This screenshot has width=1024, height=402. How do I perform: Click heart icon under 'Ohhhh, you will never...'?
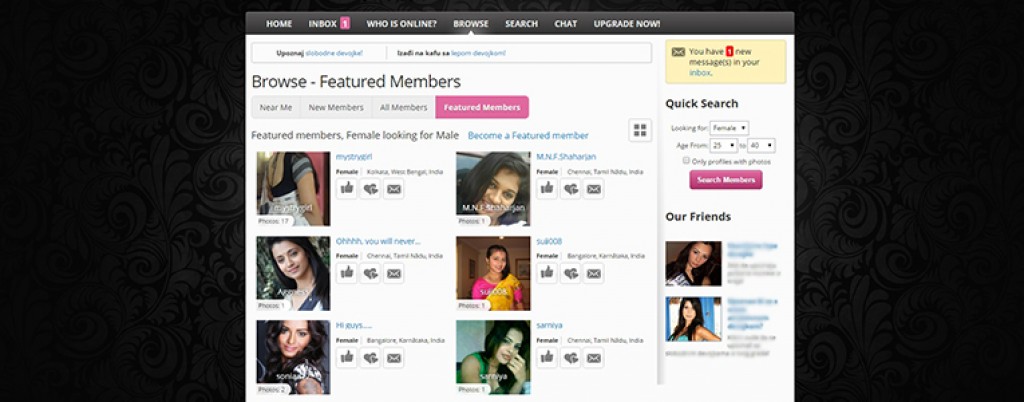click(x=370, y=273)
